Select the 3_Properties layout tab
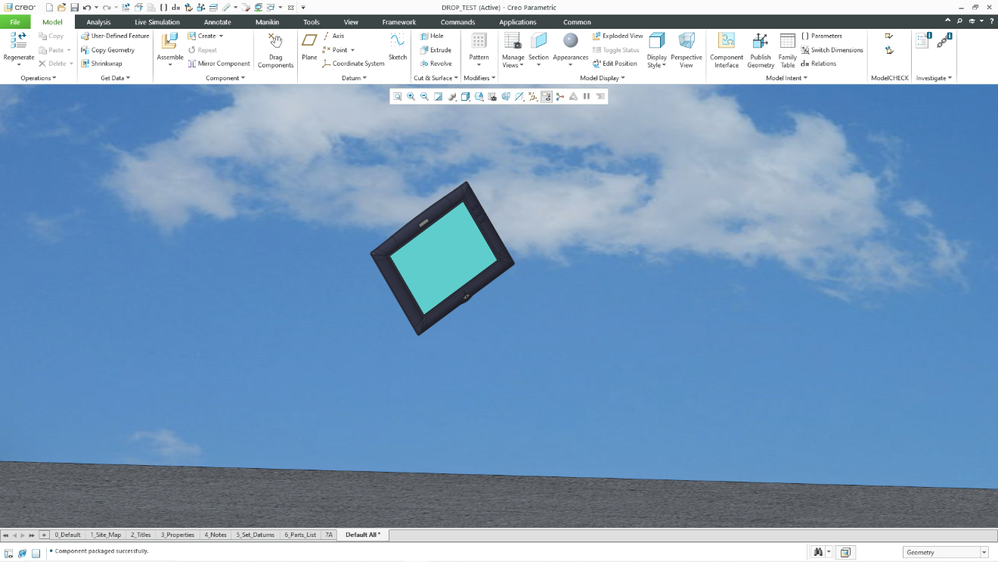The height and width of the screenshot is (562, 998). (x=178, y=535)
